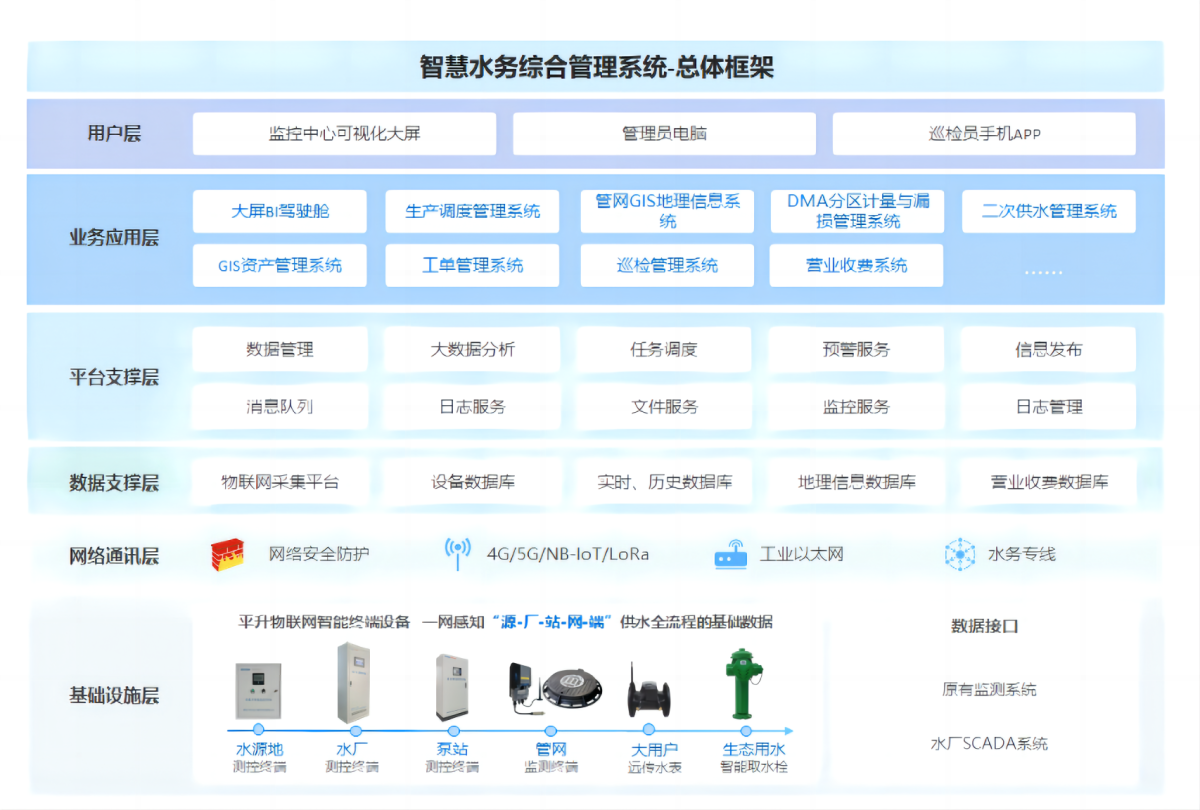Viewport: 1200px width, 810px height.
Task: Open 巡检员手机APP box
Action: point(984,133)
